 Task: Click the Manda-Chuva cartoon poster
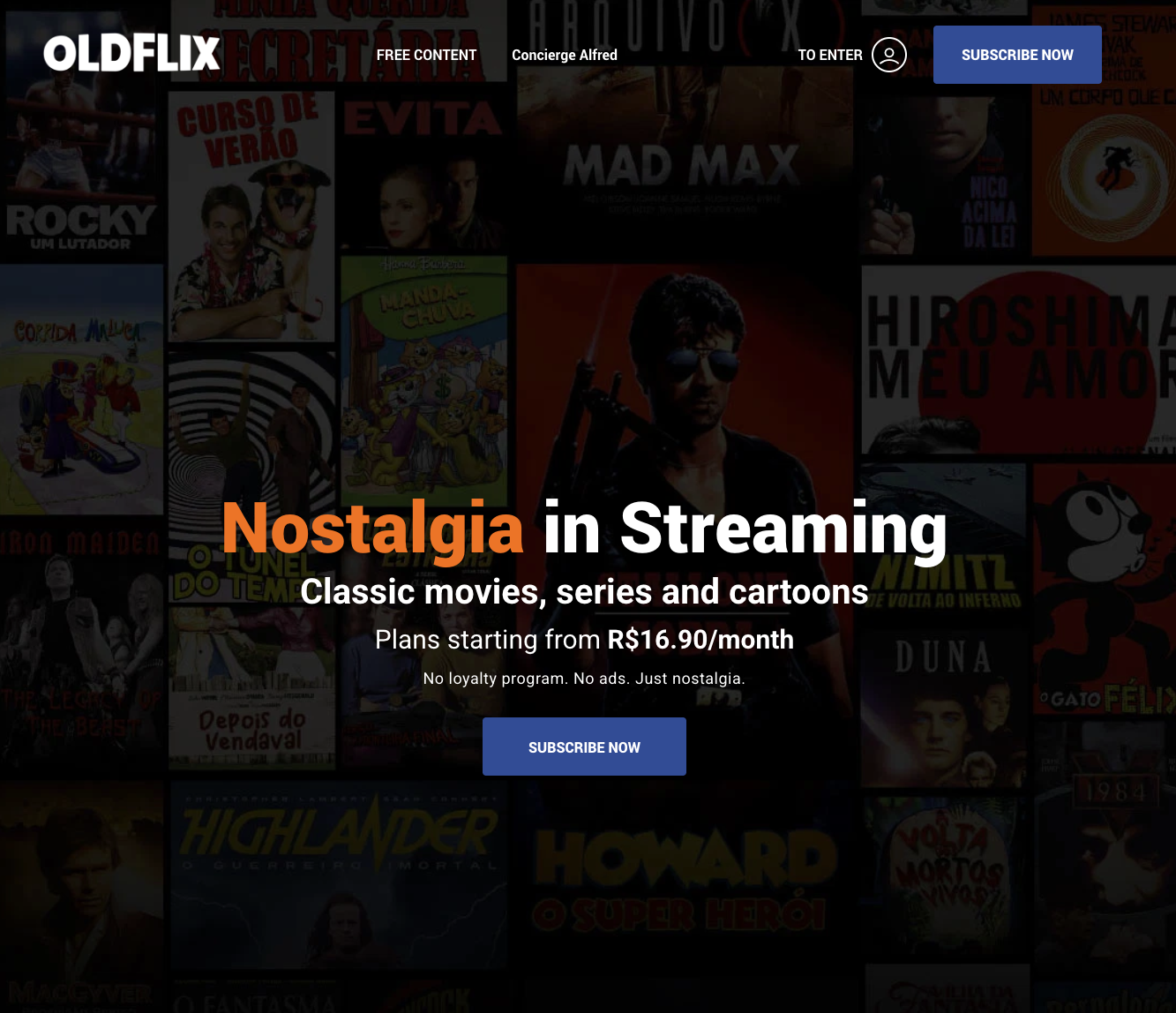[426, 379]
